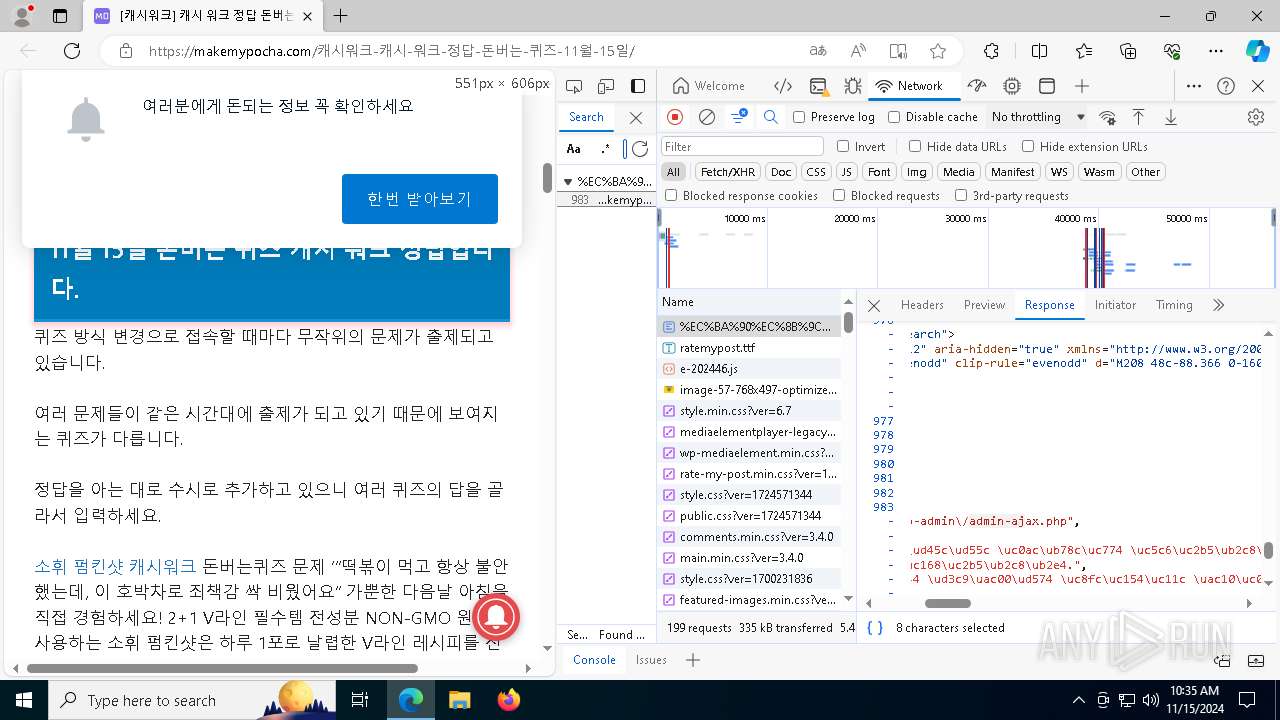The image size is (1280, 720).
Task: Open Copilot icon in Edge toolbar
Action: point(1257,51)
